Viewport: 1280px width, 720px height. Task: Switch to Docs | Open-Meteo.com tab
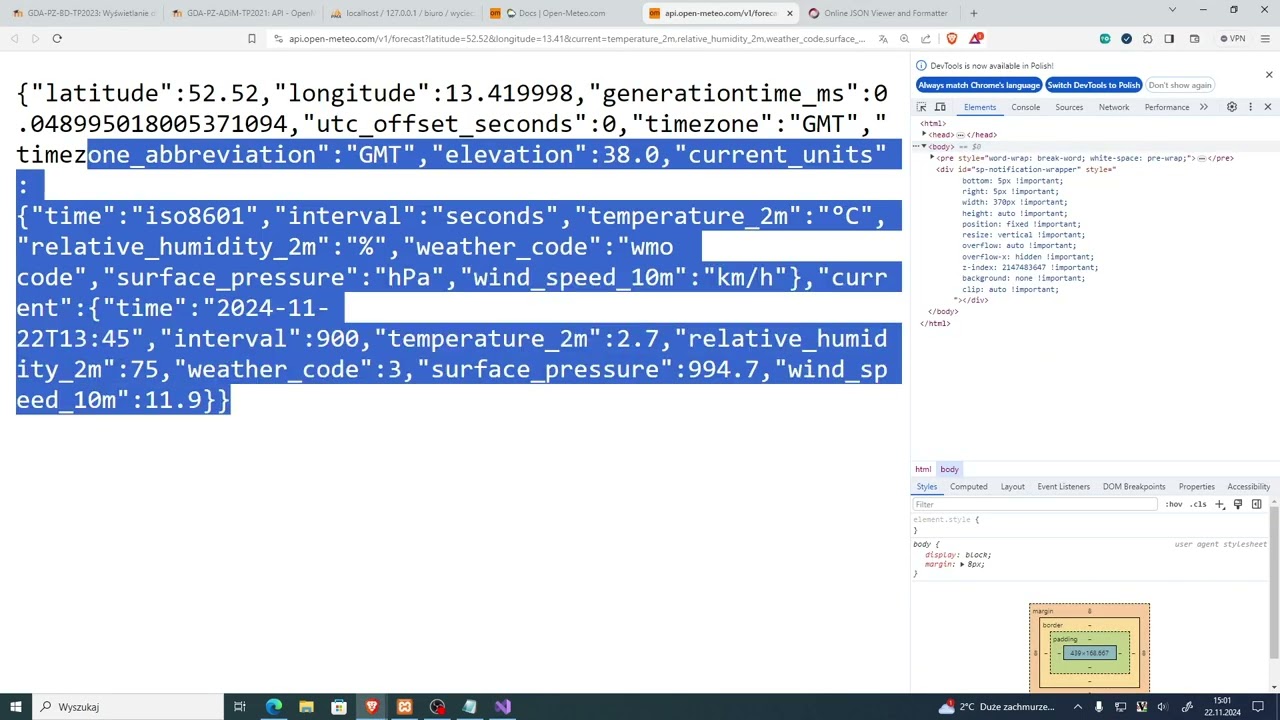point(555,13)
